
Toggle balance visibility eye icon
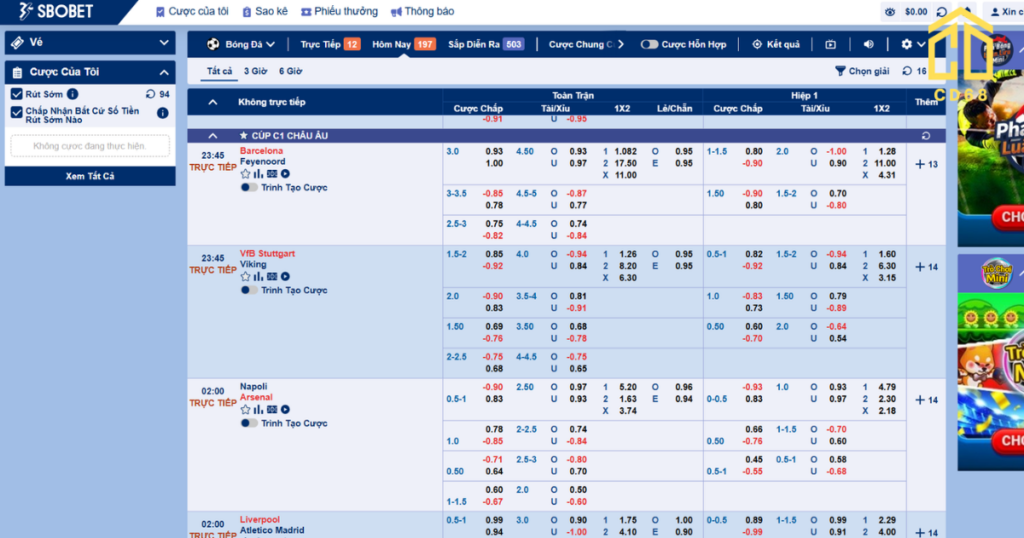889,12
